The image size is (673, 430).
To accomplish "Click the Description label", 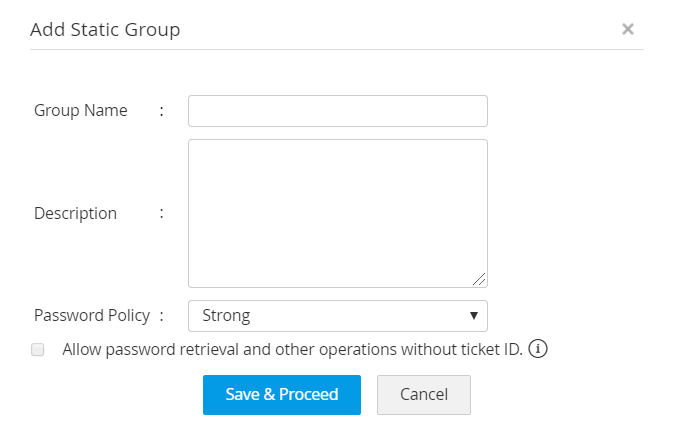I will (76, 213).
